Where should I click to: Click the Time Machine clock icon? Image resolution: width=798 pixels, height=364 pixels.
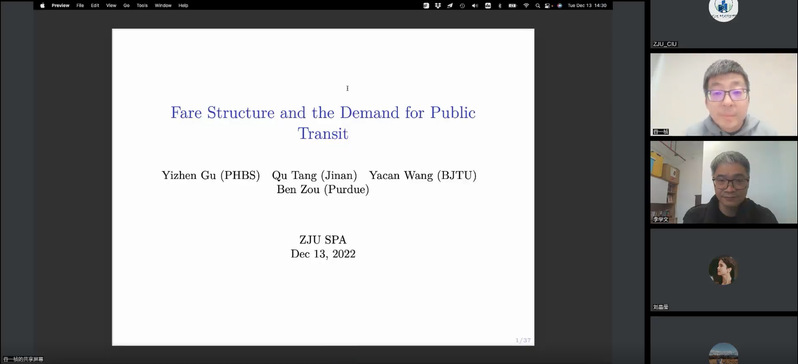click(x=462, y=5)
